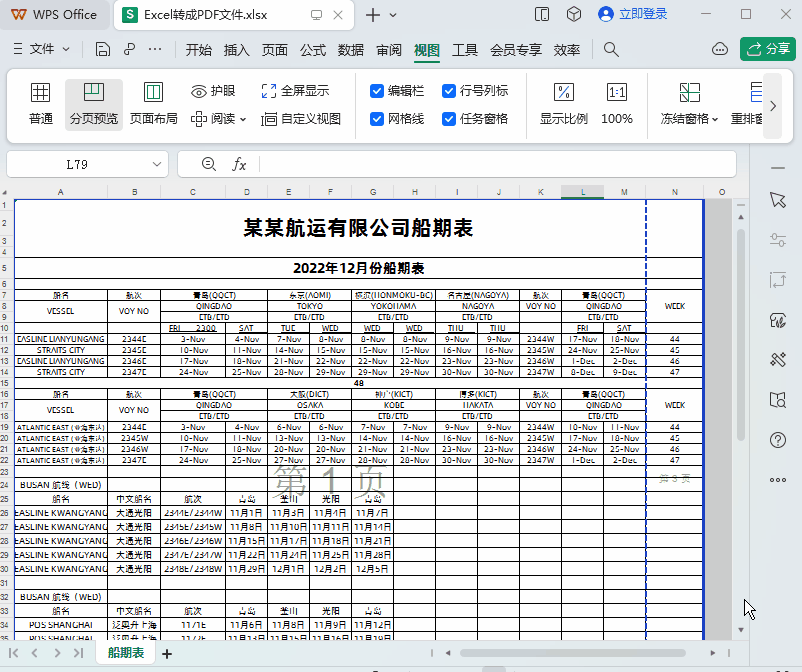Click the sidebar conversion/transfer icon
This screenshot has width=802, height=672.
click(x=777, y=280)
